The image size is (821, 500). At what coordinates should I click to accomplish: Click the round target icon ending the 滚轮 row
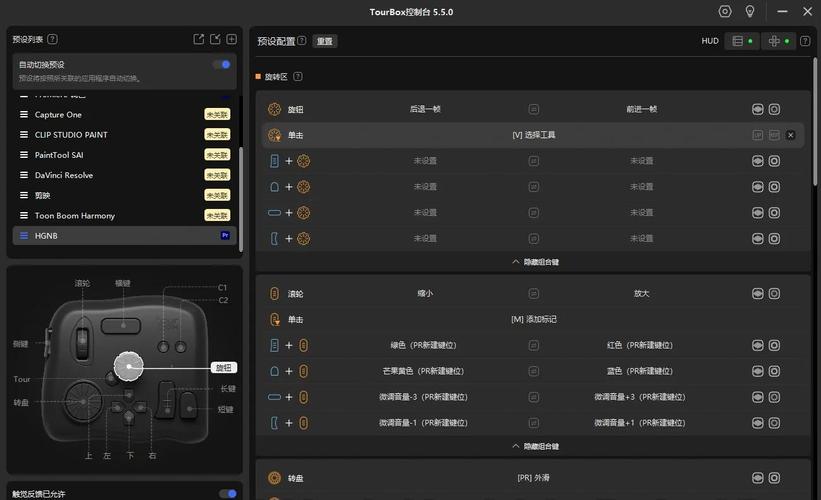click(774, 294)
